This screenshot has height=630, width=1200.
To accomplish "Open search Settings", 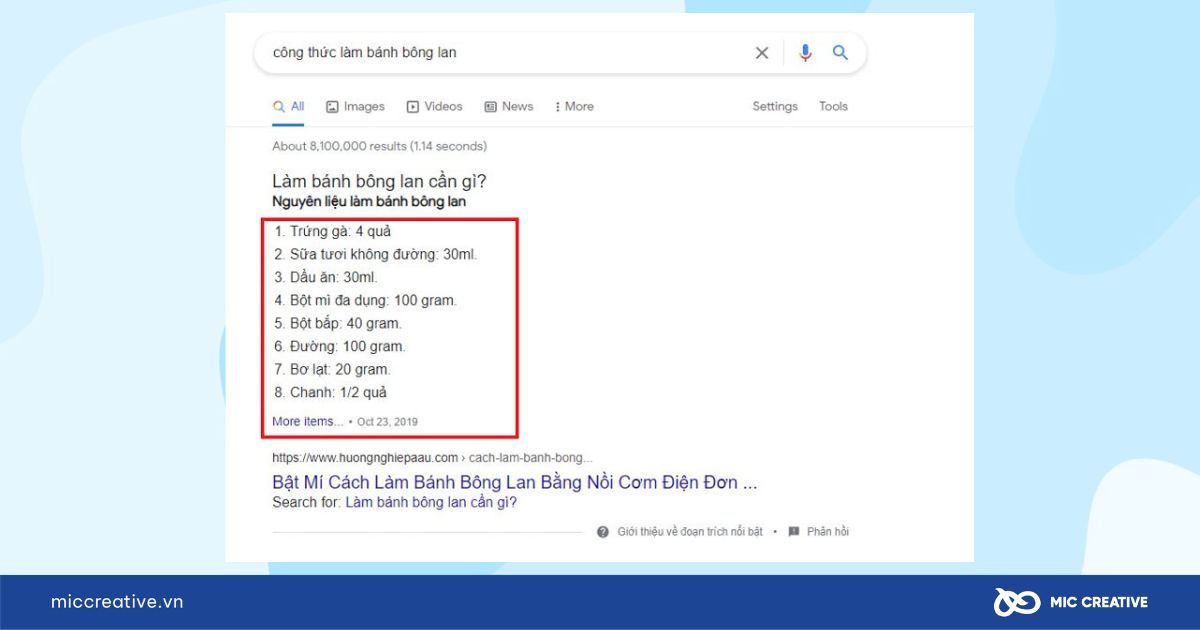I will coord(775,107).
